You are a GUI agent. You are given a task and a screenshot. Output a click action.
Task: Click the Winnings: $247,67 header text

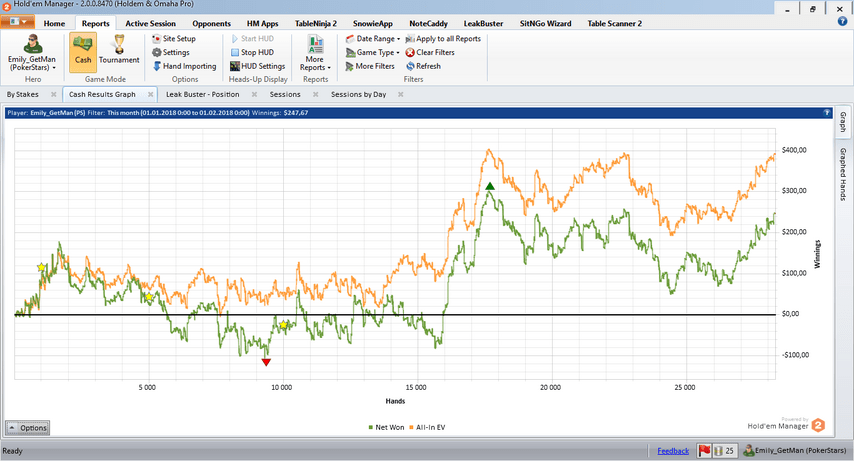tap(280, 113)
